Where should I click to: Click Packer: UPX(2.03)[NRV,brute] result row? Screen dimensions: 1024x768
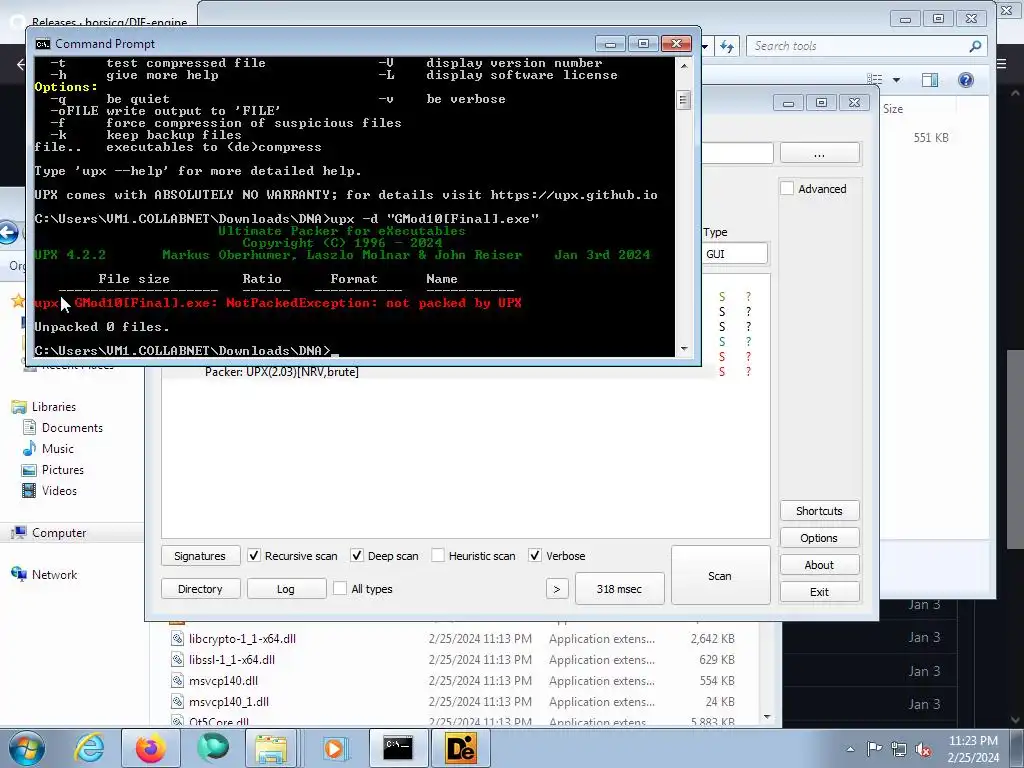tap(281, 372)
